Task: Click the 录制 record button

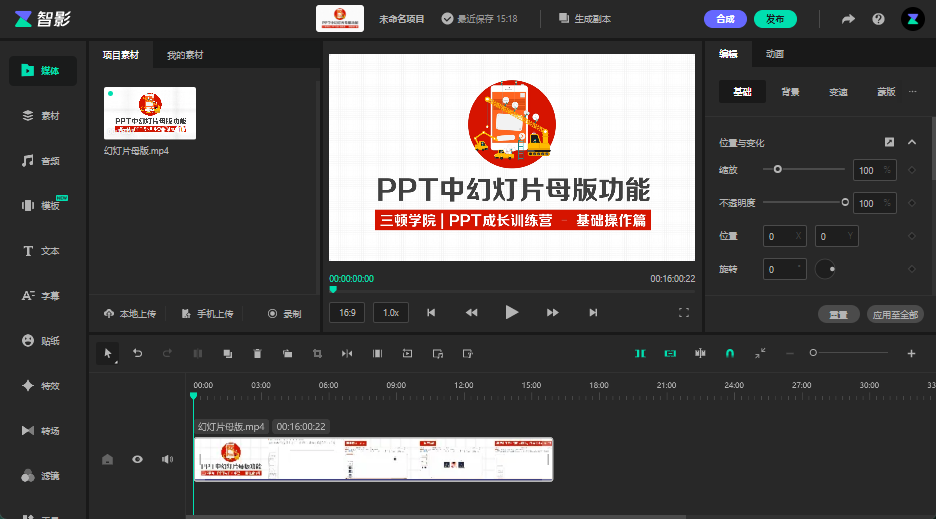Action: 285,314
